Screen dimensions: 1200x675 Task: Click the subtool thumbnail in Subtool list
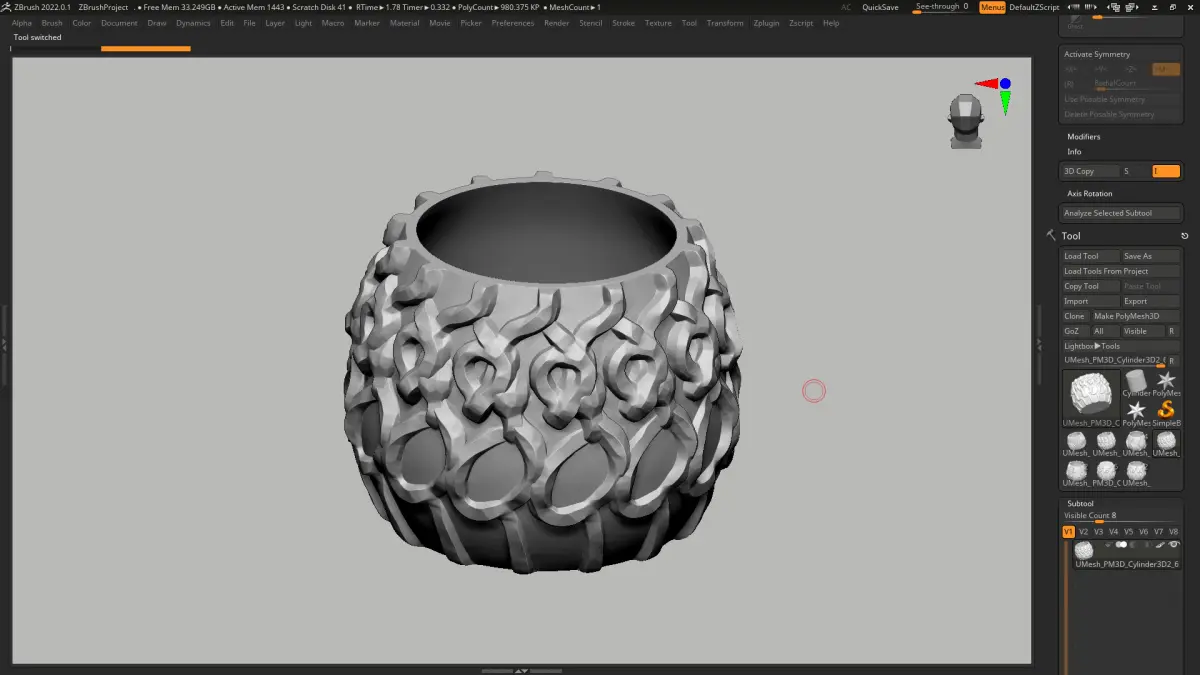pyautogui.click(x=1084, y=550)
